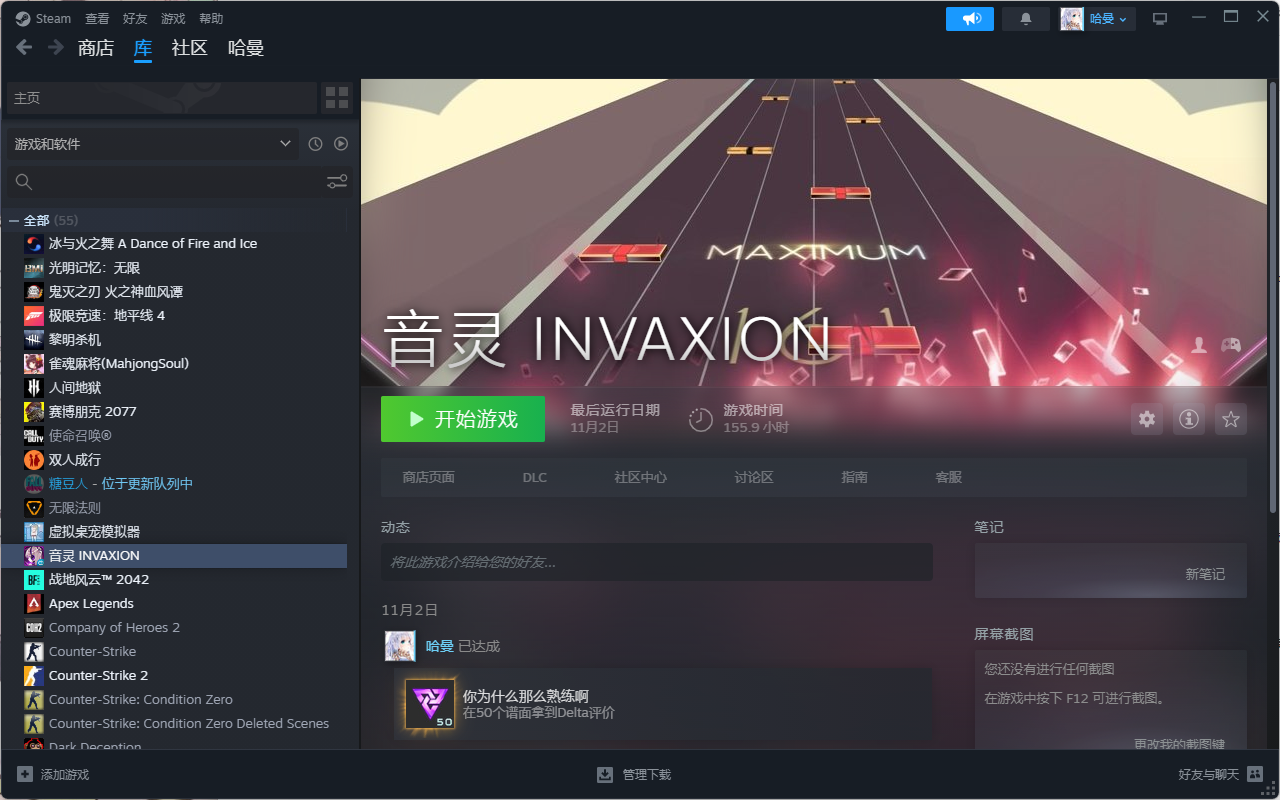Click the 无限法则 game icon
1280x800 pixels.
[x=34, y=508]
